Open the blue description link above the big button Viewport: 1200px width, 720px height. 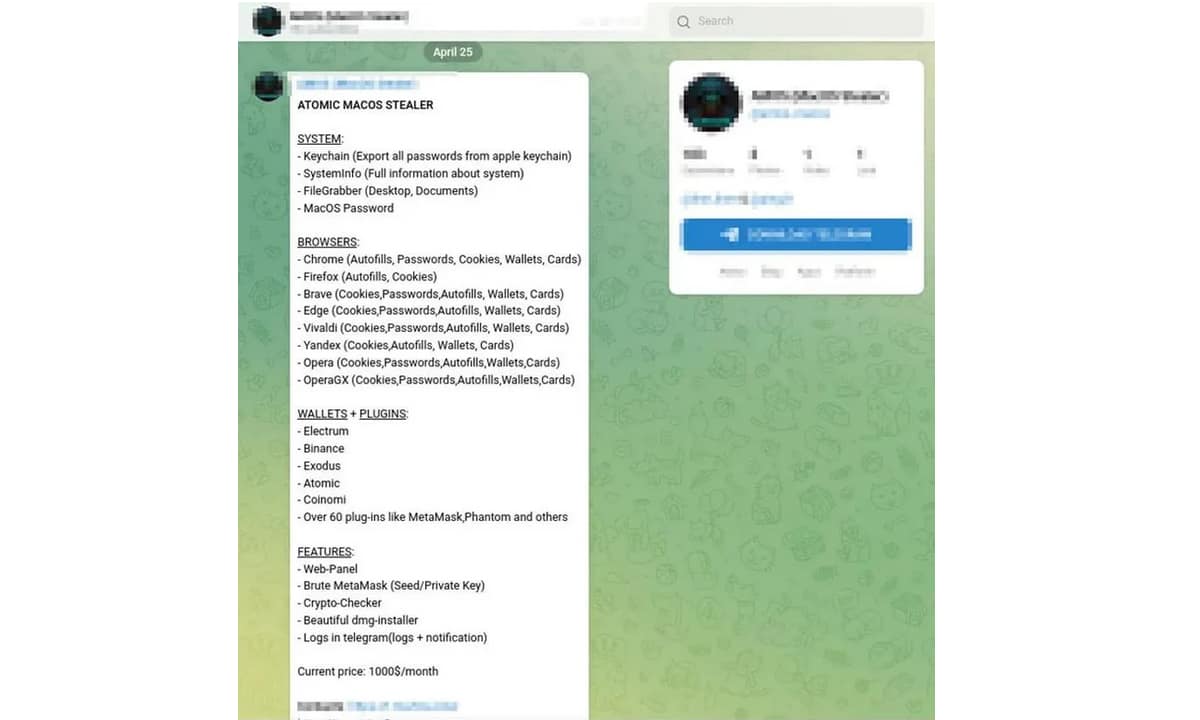point(737,199)
